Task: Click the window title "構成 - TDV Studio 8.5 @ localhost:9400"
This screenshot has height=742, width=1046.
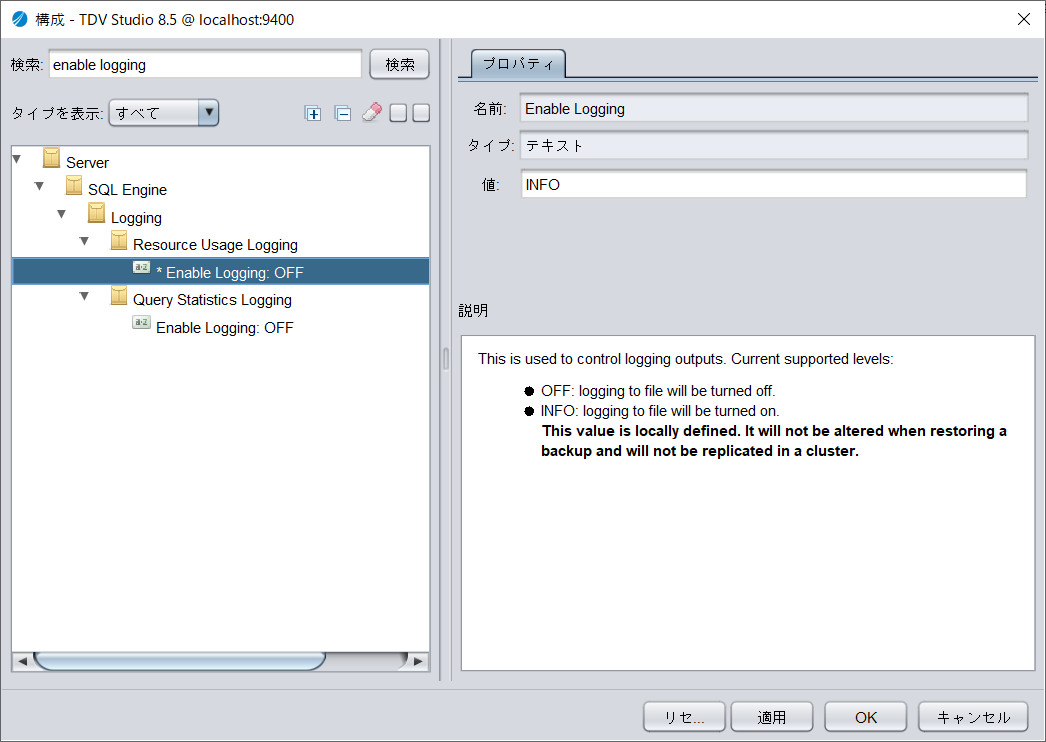Action: click(165, 20)
